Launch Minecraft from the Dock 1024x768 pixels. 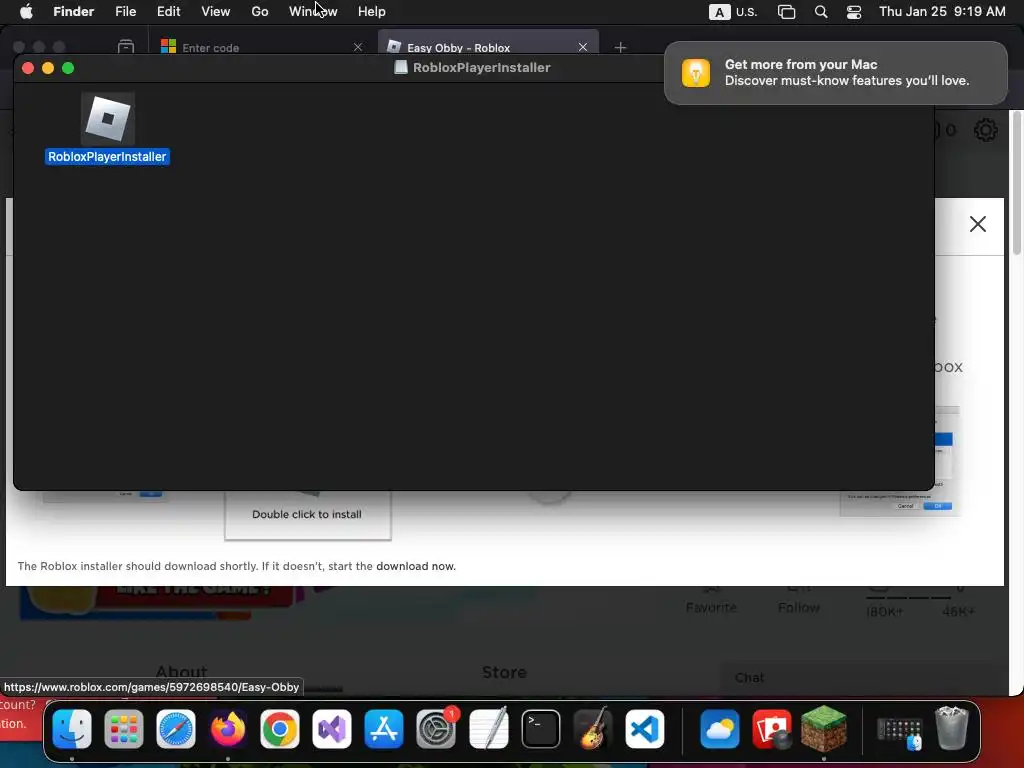tap(824, 729)
